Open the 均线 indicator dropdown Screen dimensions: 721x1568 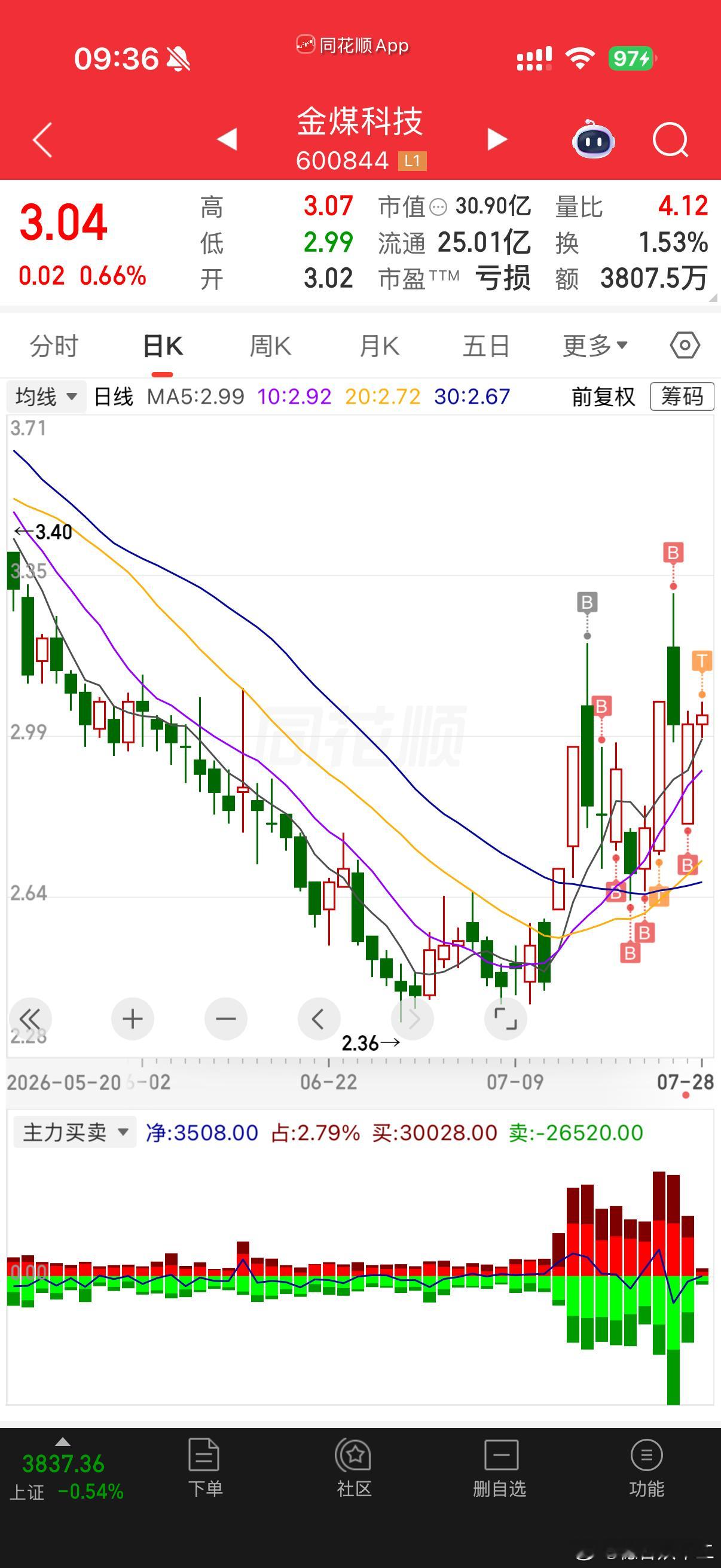click(46, 397)
